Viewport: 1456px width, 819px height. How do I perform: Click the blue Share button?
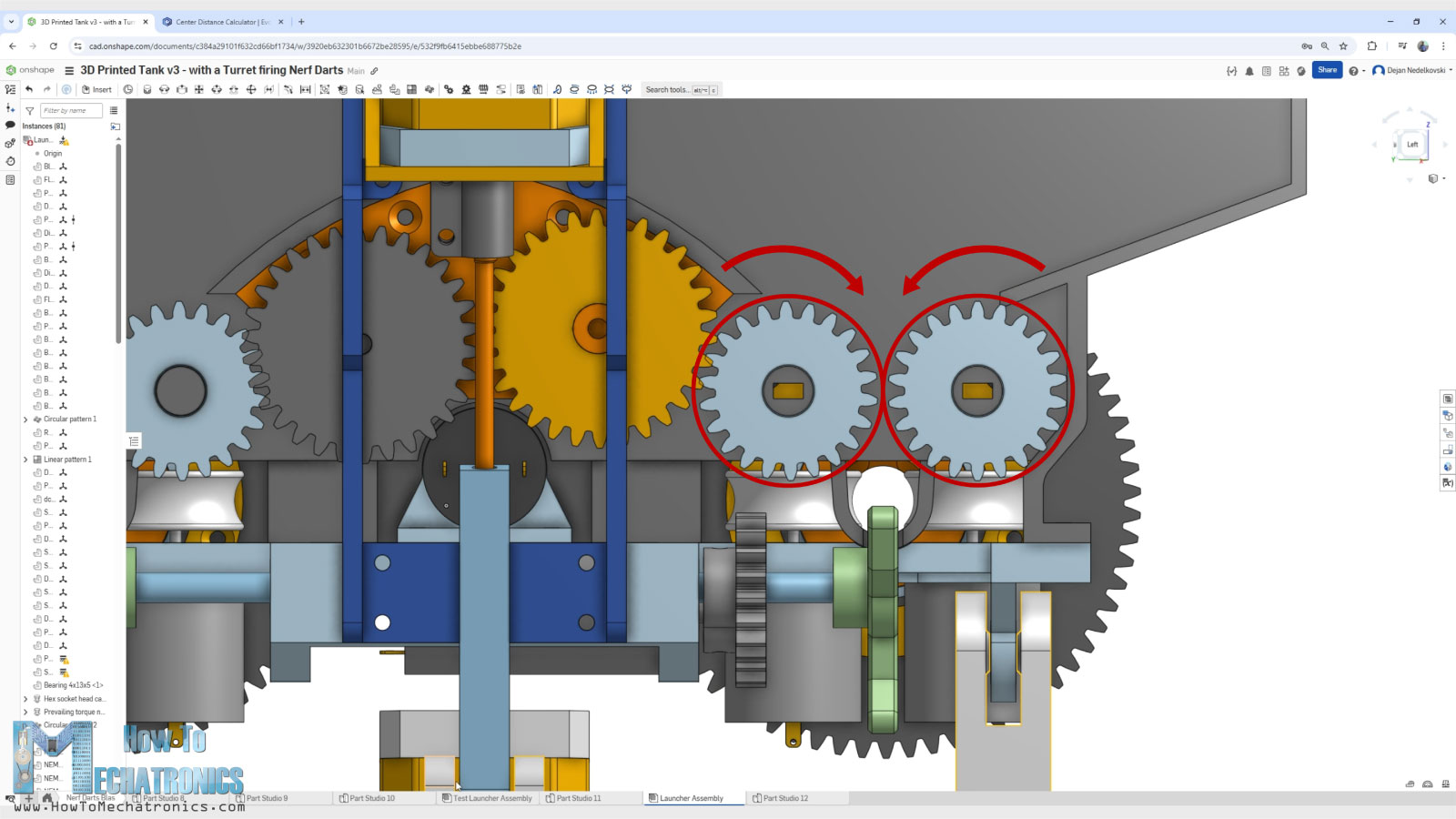coord(1327,70)
